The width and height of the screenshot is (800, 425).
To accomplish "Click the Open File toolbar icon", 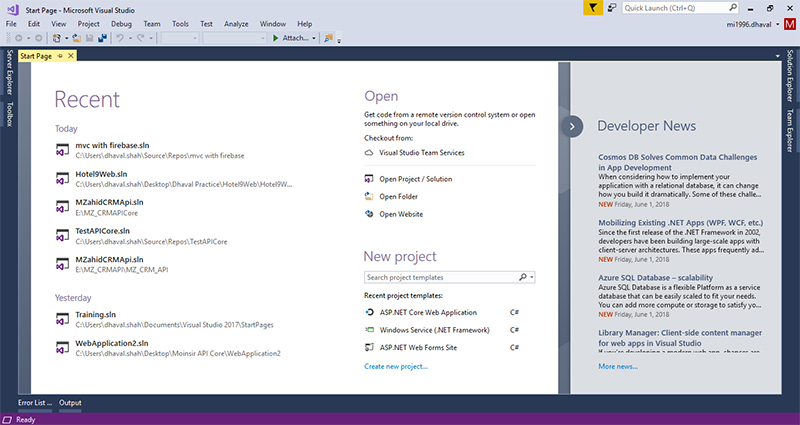I will [x=76, y=38].
